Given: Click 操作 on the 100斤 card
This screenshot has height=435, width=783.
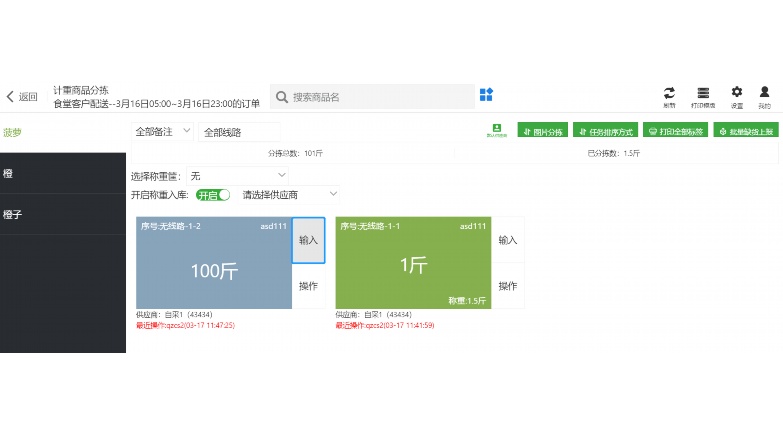Looking at the screenshot, I should (x=309, y=286).
